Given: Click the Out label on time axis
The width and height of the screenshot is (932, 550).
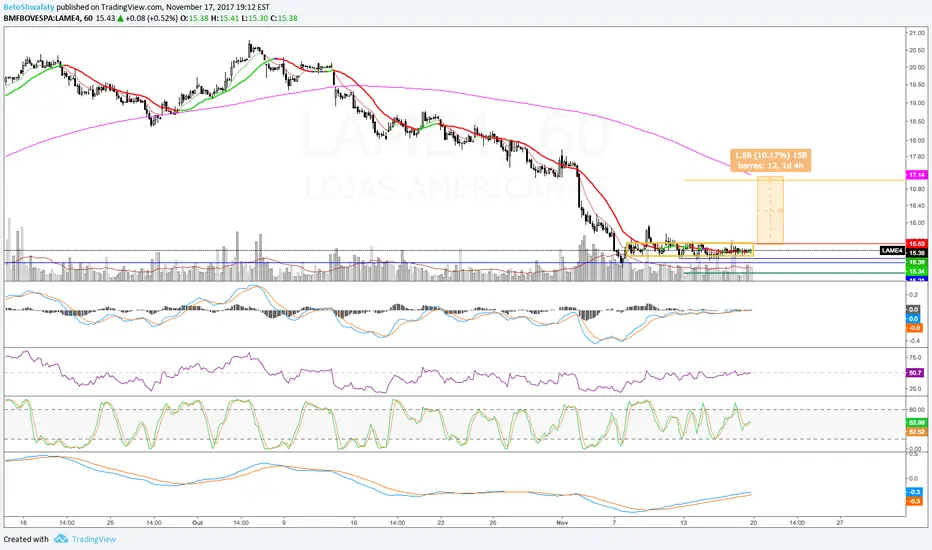Looking at the screenshot, I should click(x=197, y=523).
